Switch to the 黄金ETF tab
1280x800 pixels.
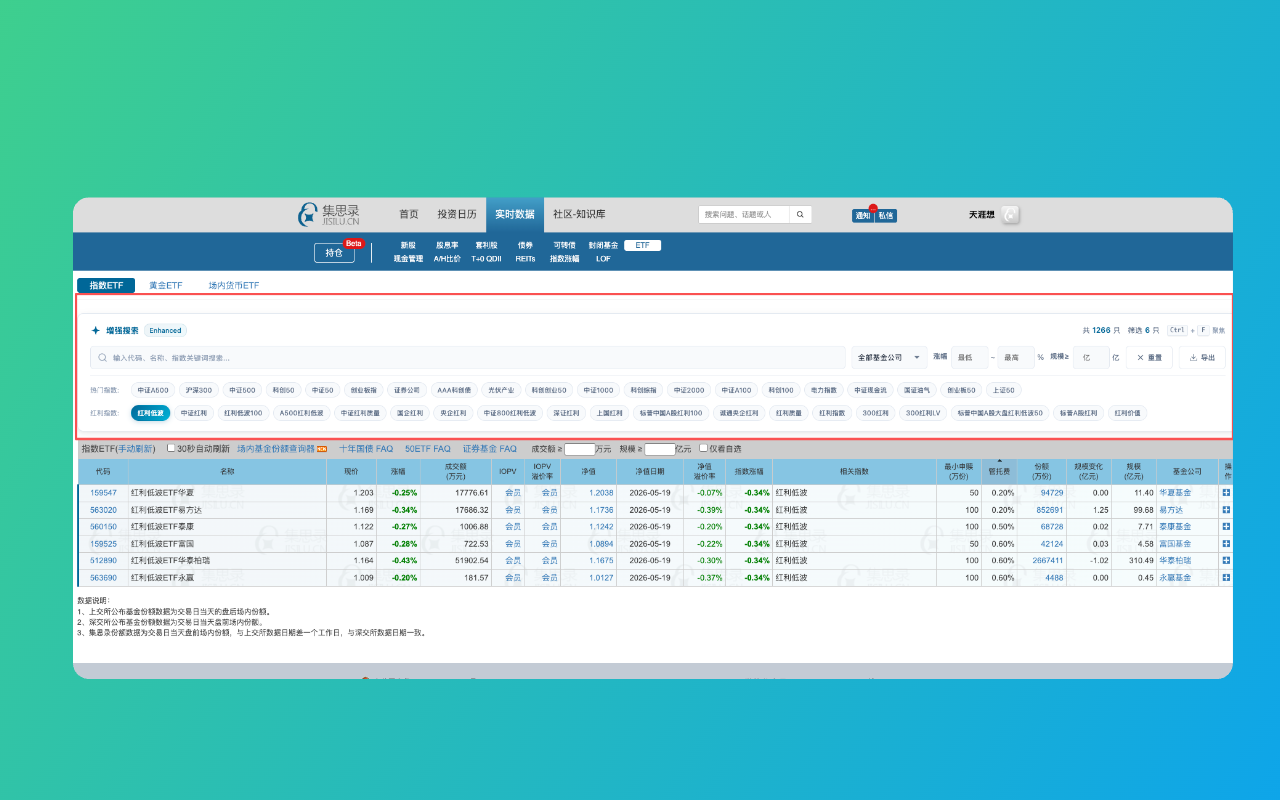(x=165, y=285)
